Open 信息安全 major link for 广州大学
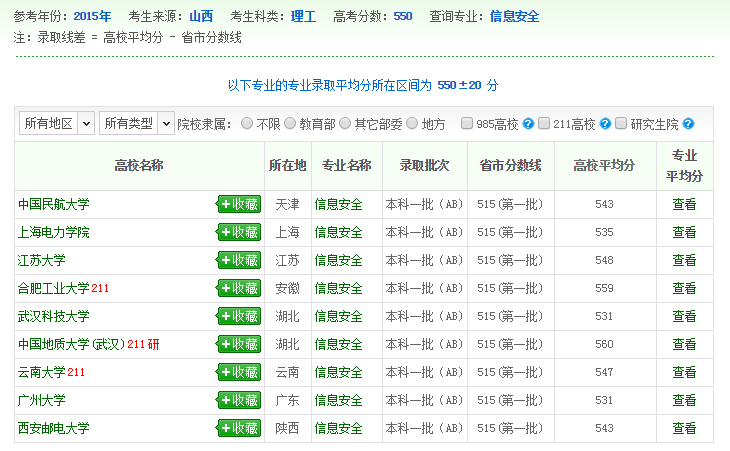This screenshot has width=730, height=451. [x=339, y=400]
